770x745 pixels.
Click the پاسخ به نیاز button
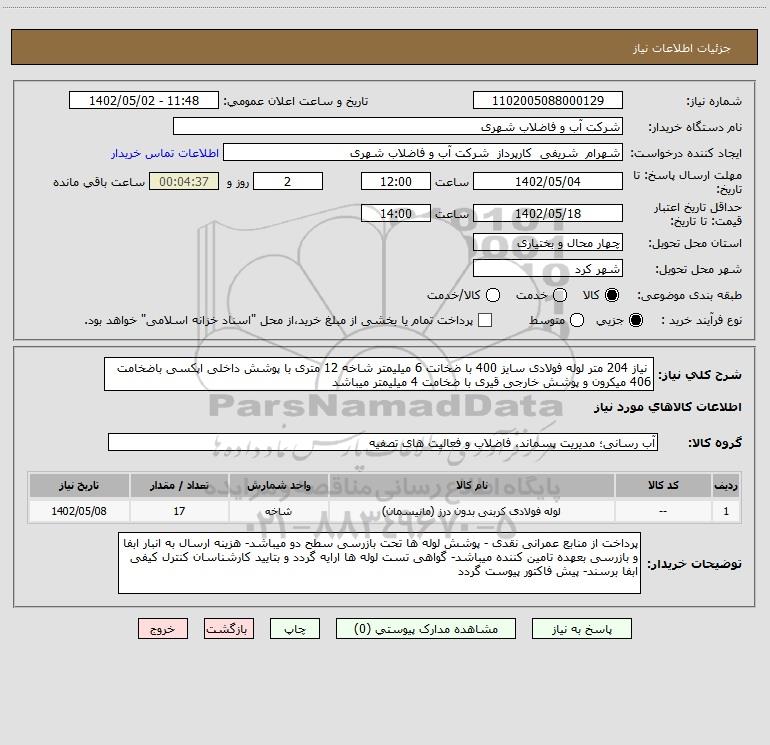click(581, 629)
